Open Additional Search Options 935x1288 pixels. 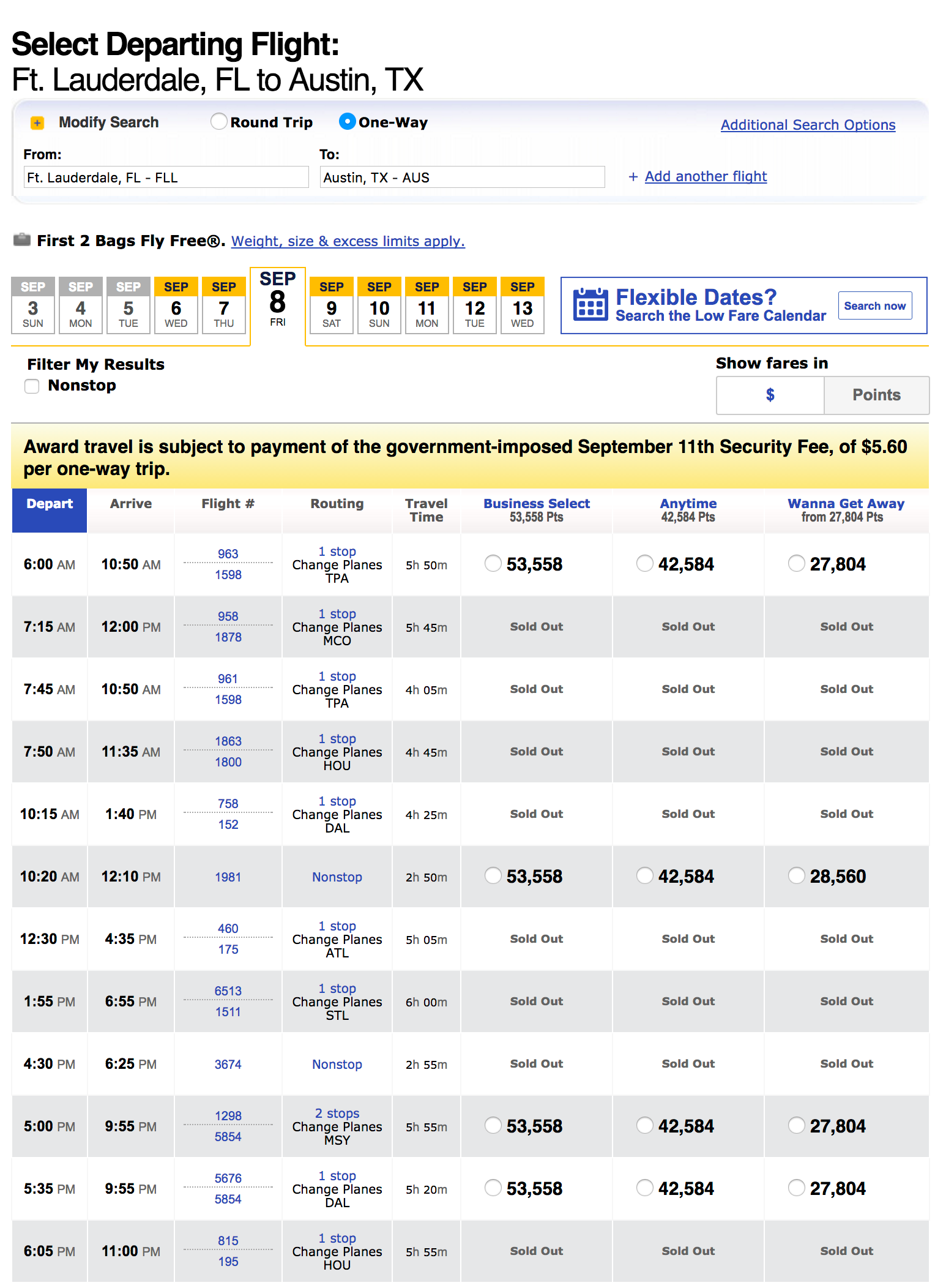(x=807, y=125)
